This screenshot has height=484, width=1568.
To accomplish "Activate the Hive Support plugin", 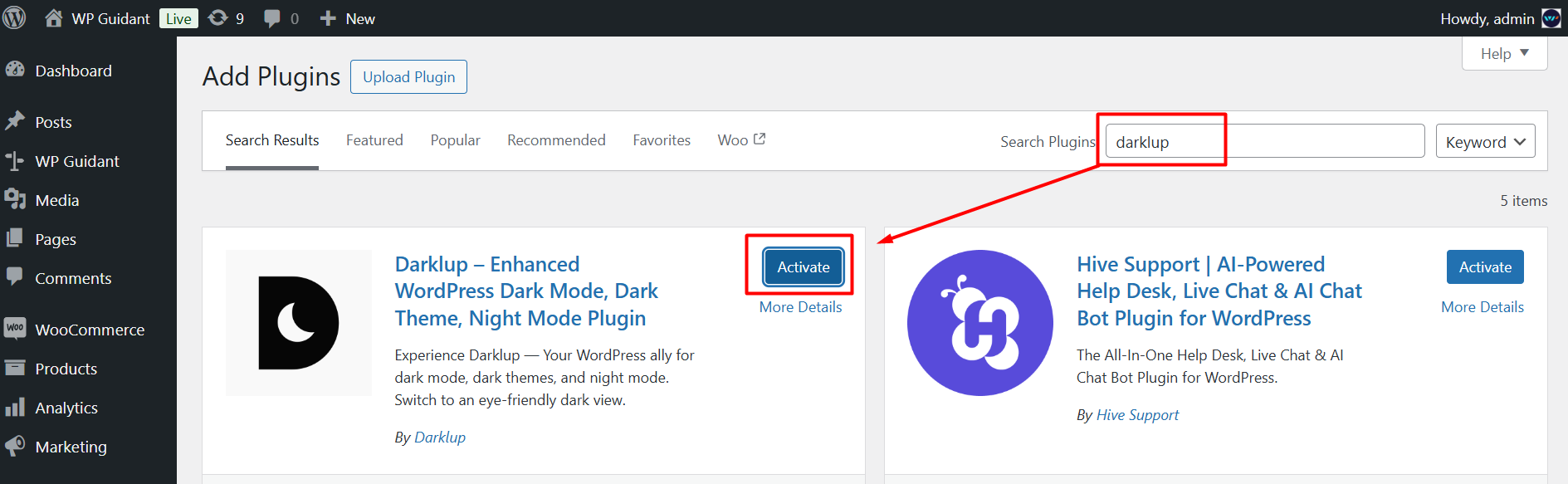I will pos(1485,266).
